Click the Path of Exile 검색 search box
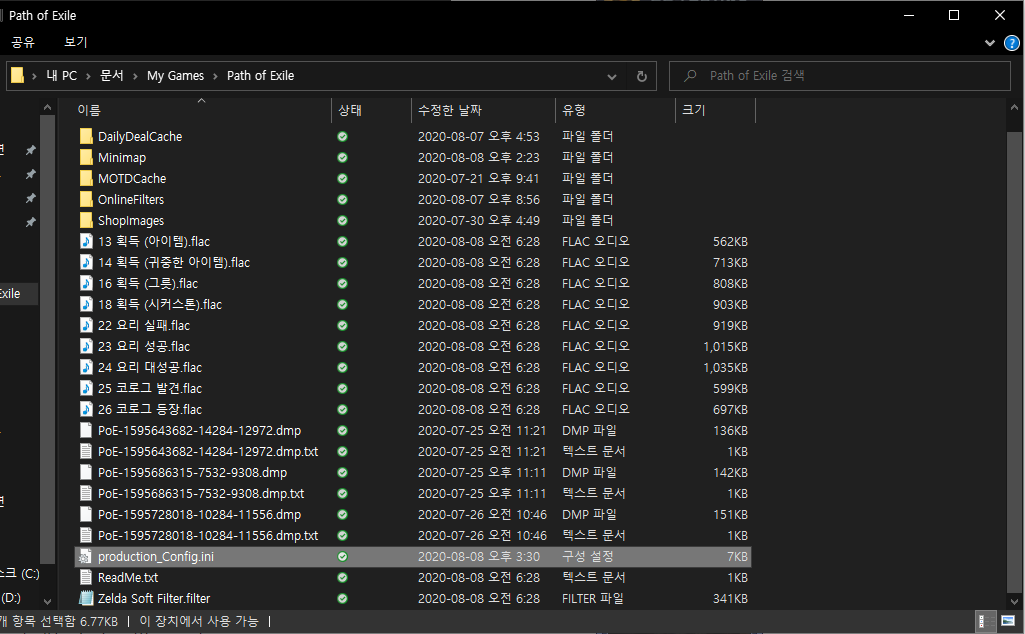Viewport: 1025px width, 634px height. coord(839,76)
